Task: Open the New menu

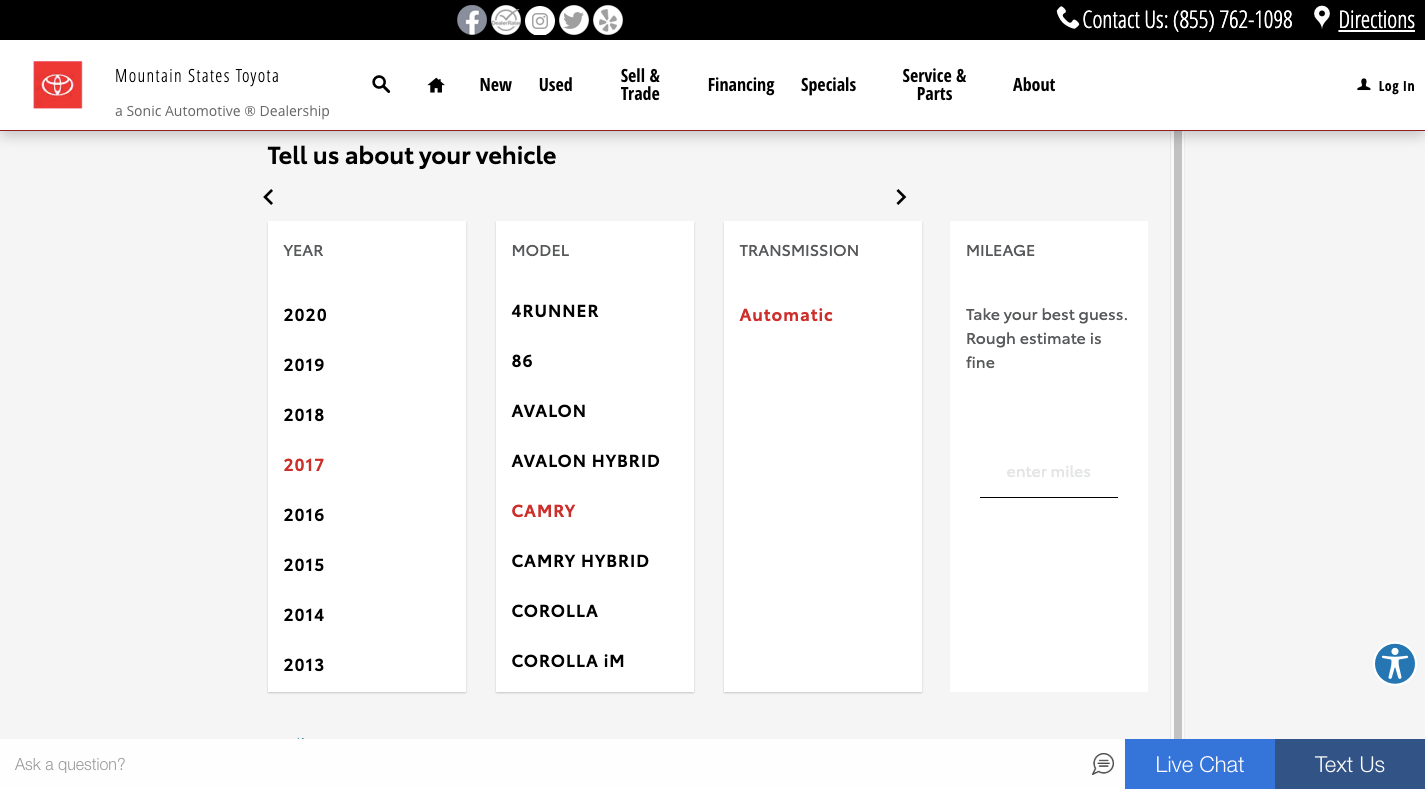Action: [495, 85]
